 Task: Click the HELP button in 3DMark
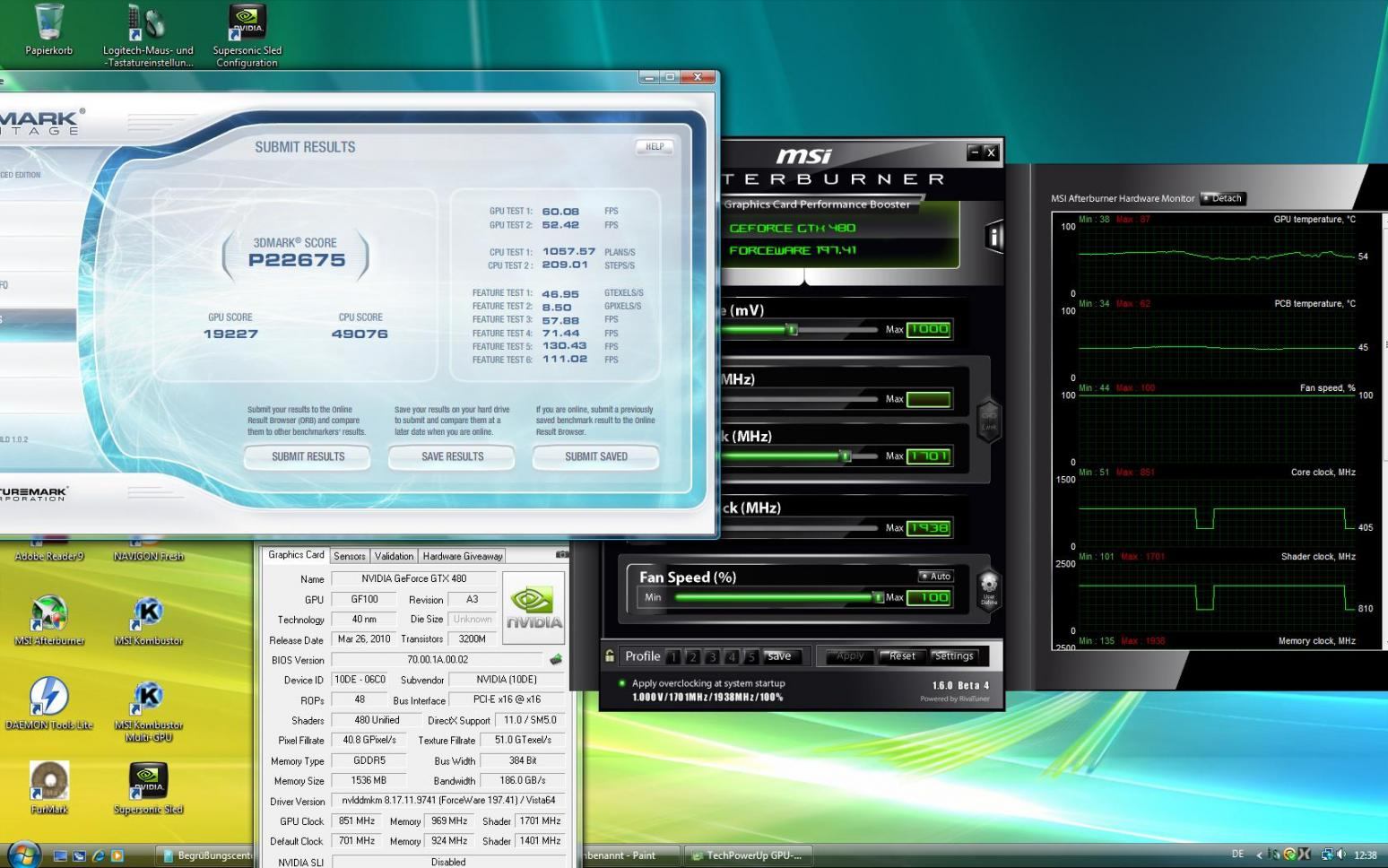(655, 146)
